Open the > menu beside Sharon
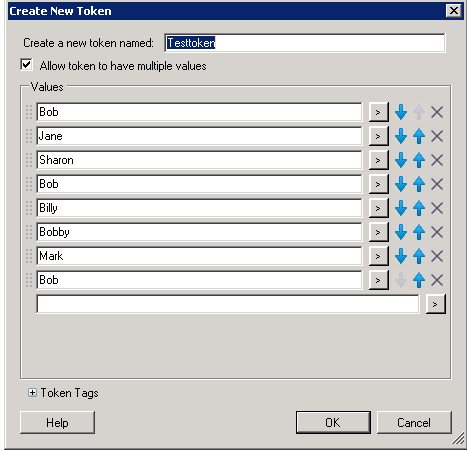Screen dimensions: 467x451 point(378,160)
